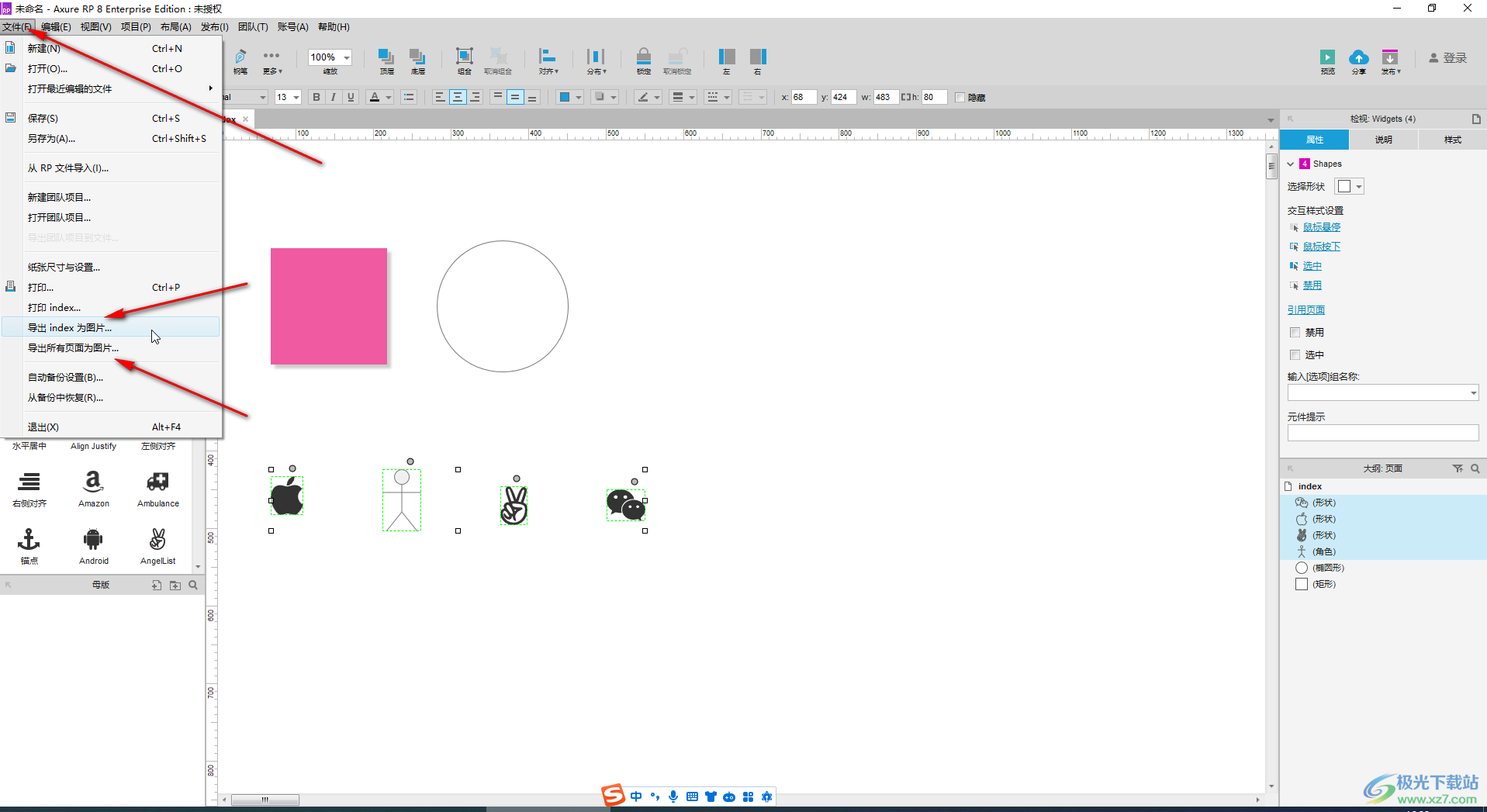Select the Pen (钢笔) tool
This screenshot has height=812, width=1487.
240,60
